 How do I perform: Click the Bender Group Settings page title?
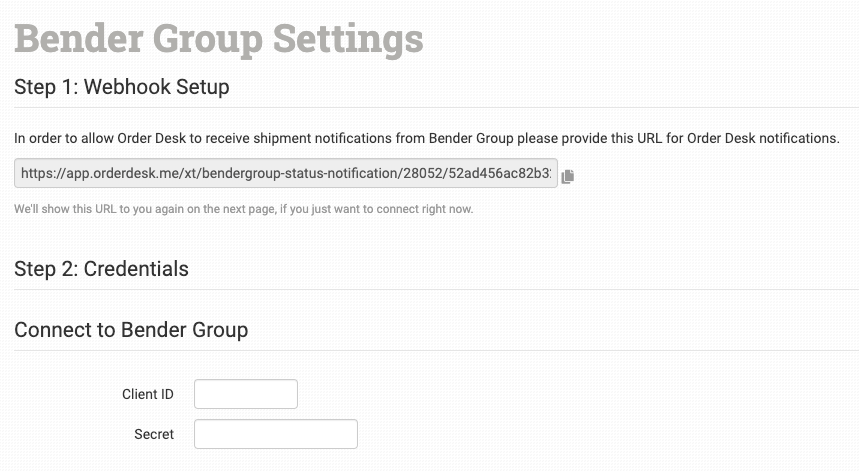(x=218, y=39)
